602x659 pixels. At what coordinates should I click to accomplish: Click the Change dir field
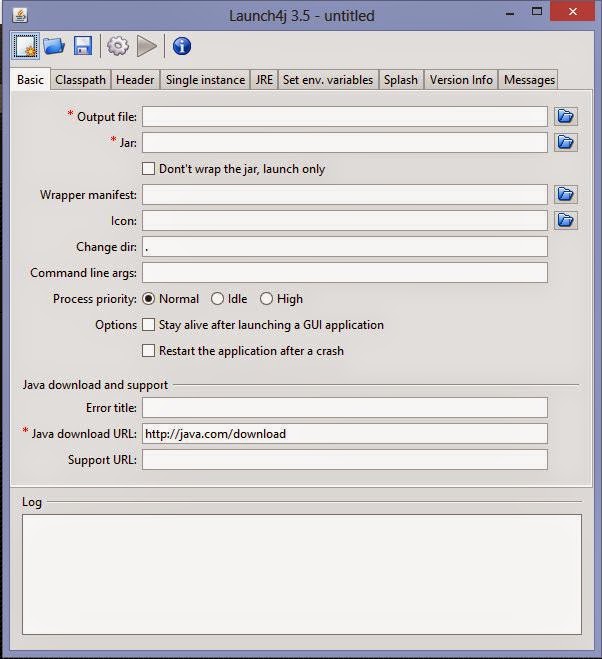click(x=345, y=247)
